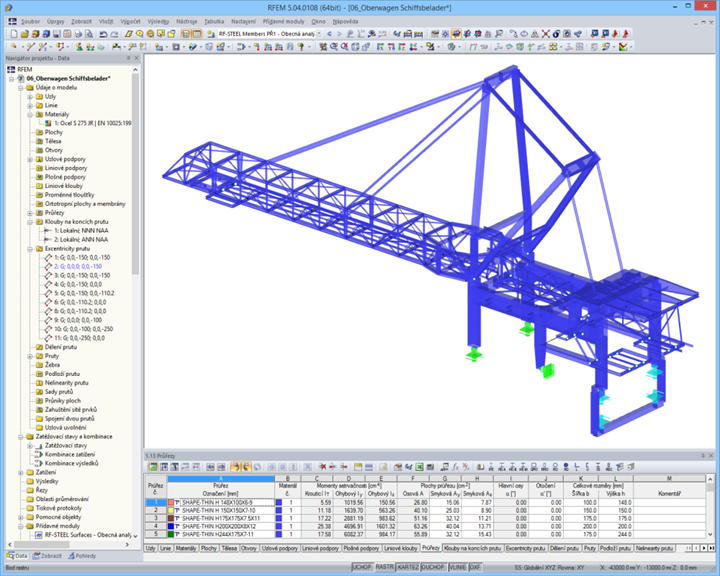Expand the Uzly tree node
Viewport: 720px width, 576px height.
tap(30, 96)
